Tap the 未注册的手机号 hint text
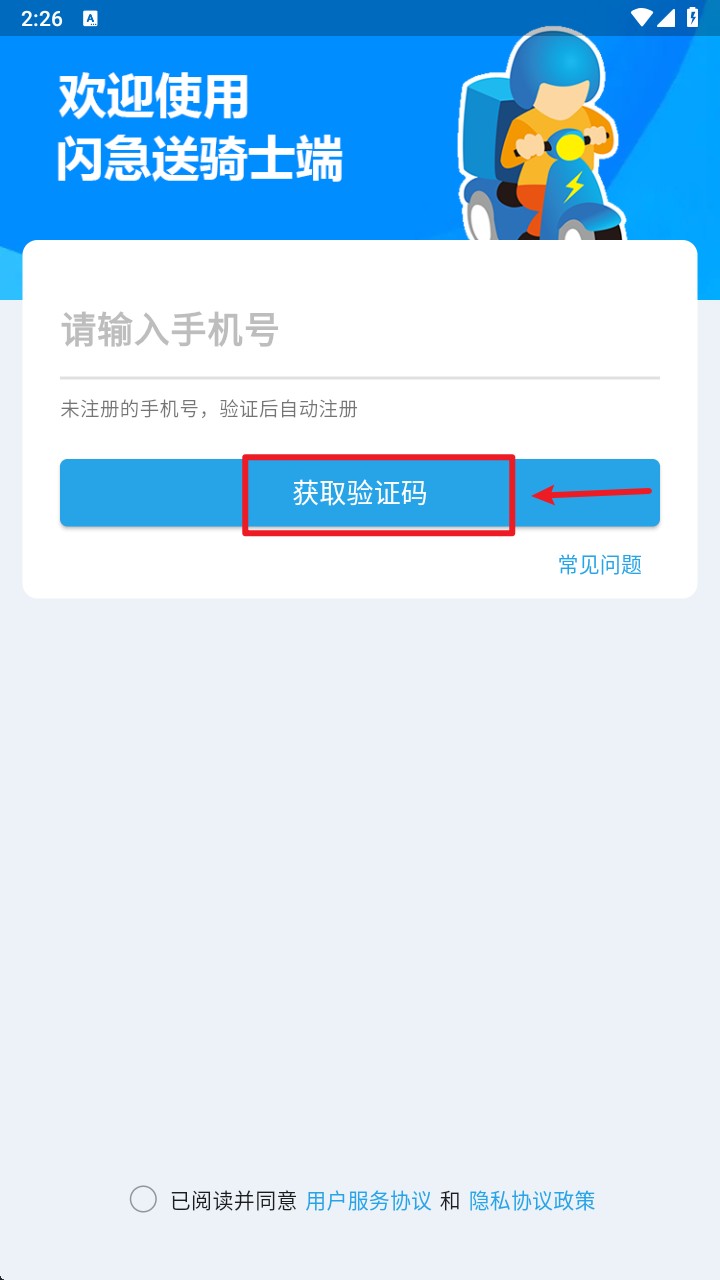Screen dimensions: 720x1280 209,409
